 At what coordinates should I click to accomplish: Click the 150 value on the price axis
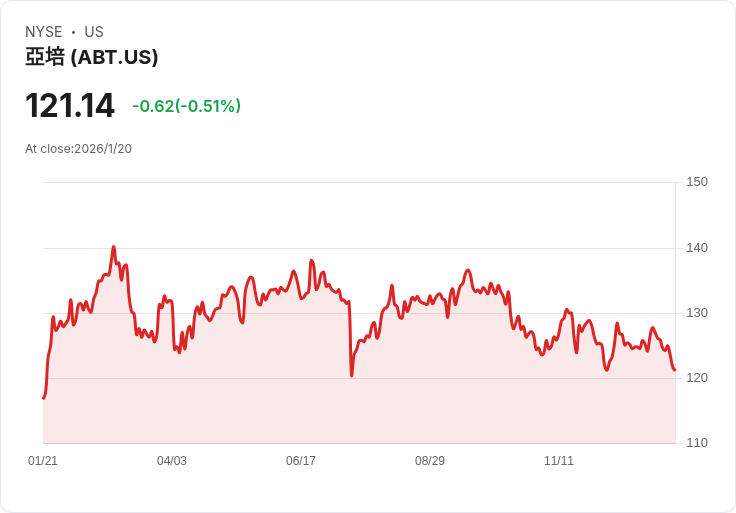click(697, 182)
